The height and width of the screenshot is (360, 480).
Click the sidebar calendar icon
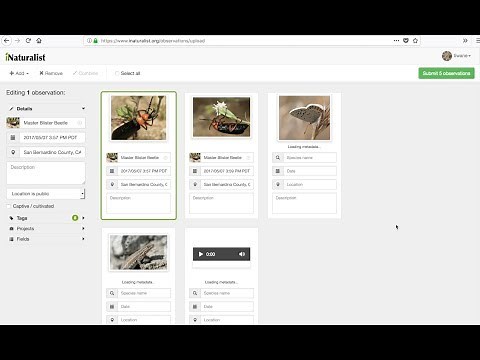pyautogui.click(x=13, y=138)
